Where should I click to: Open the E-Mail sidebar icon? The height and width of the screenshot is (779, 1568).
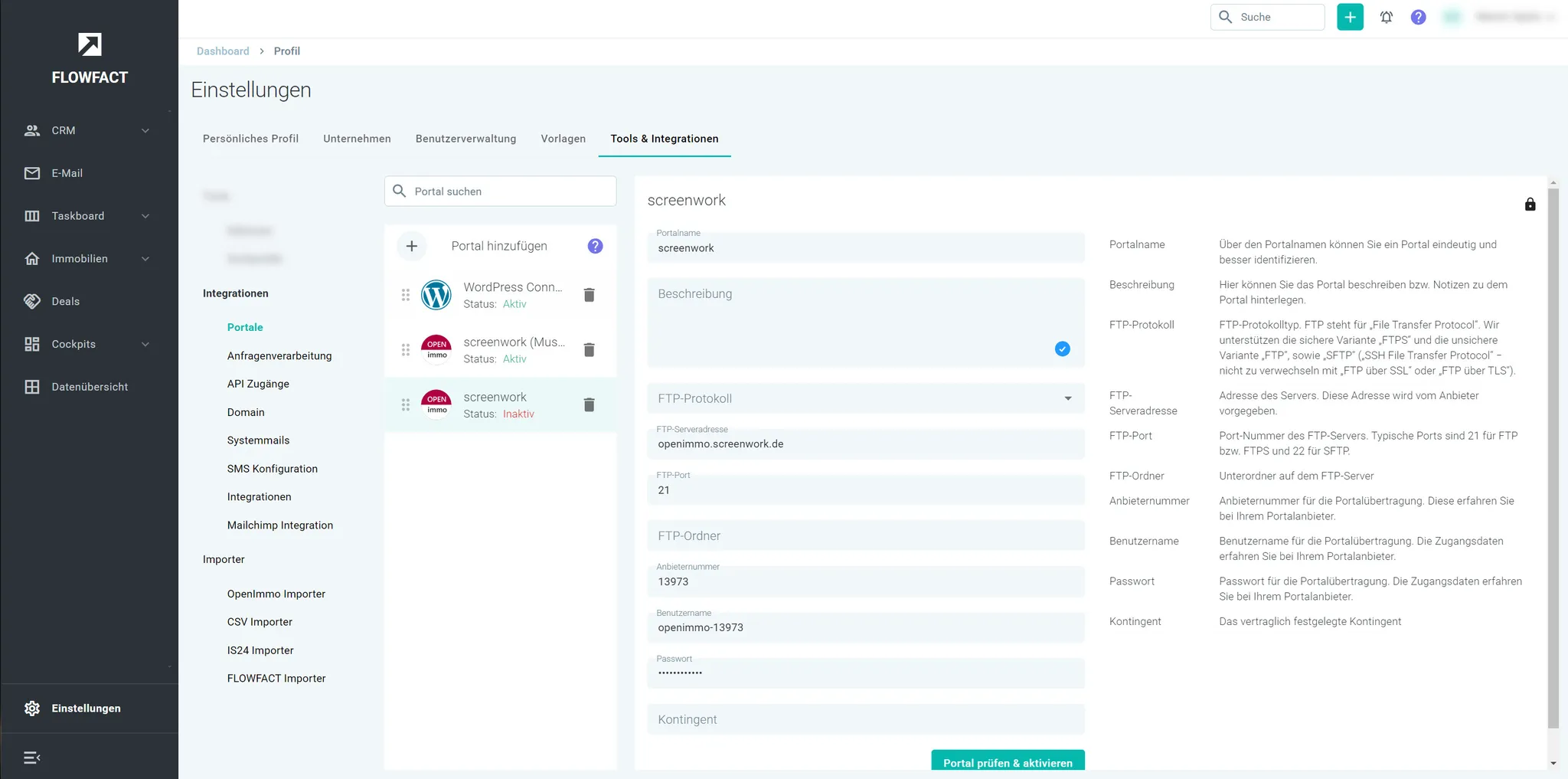[32, 173]
